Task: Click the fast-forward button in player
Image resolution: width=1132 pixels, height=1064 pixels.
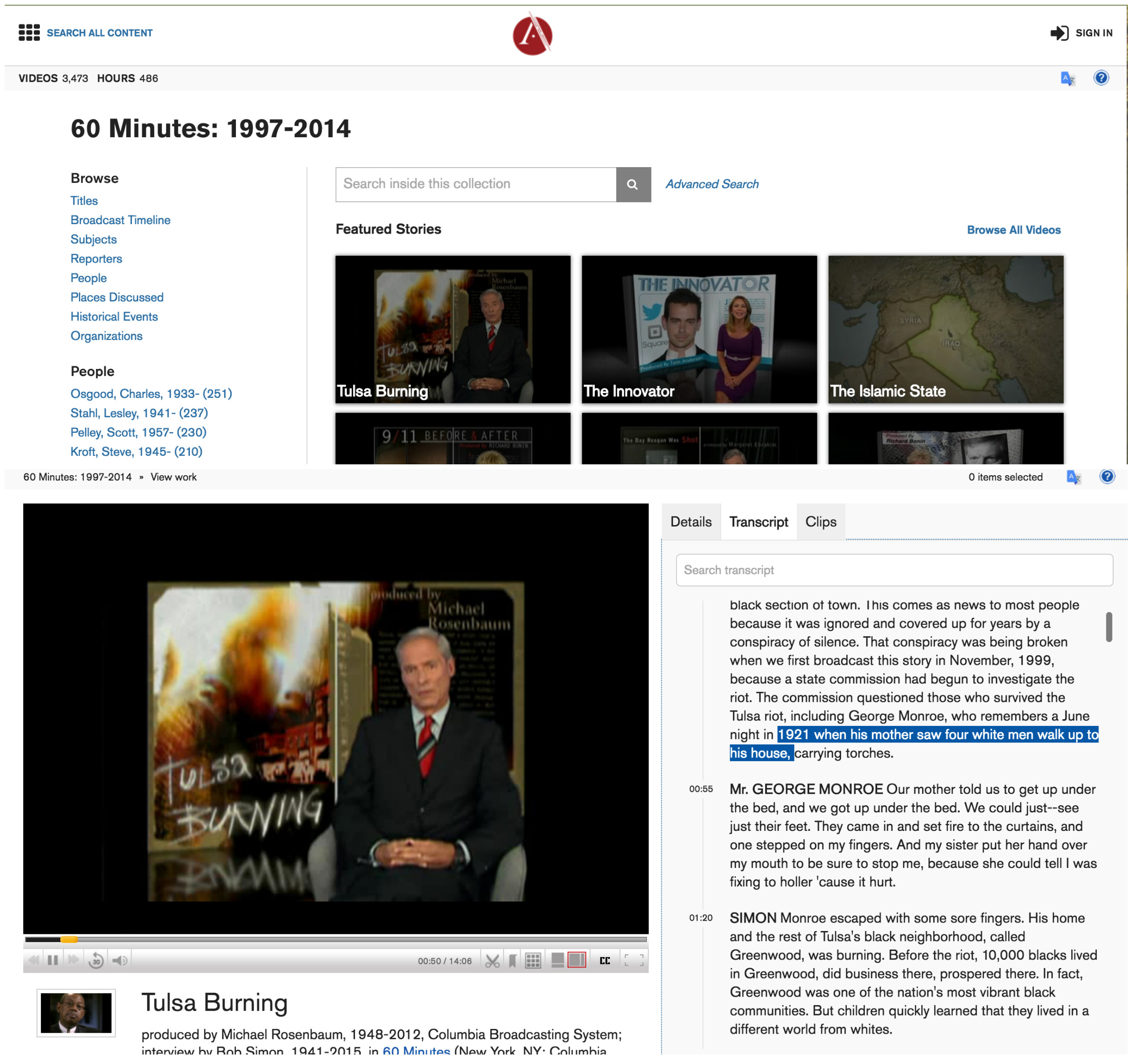Action: (73, 961)
